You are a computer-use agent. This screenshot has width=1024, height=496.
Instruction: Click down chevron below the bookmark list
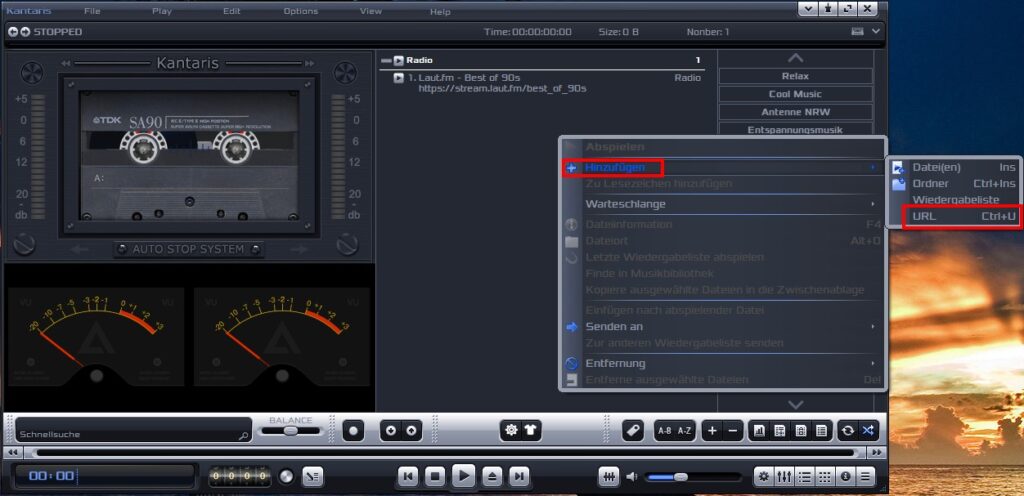795,405
